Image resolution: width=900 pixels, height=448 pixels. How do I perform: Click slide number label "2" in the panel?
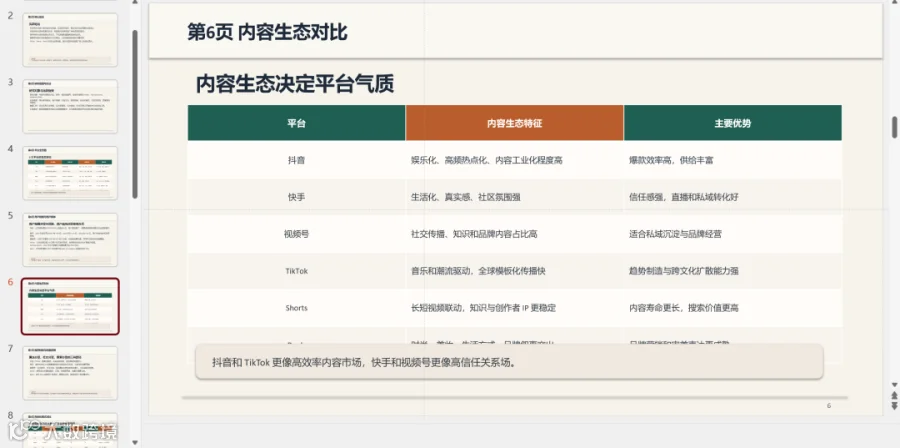point(10,15)
